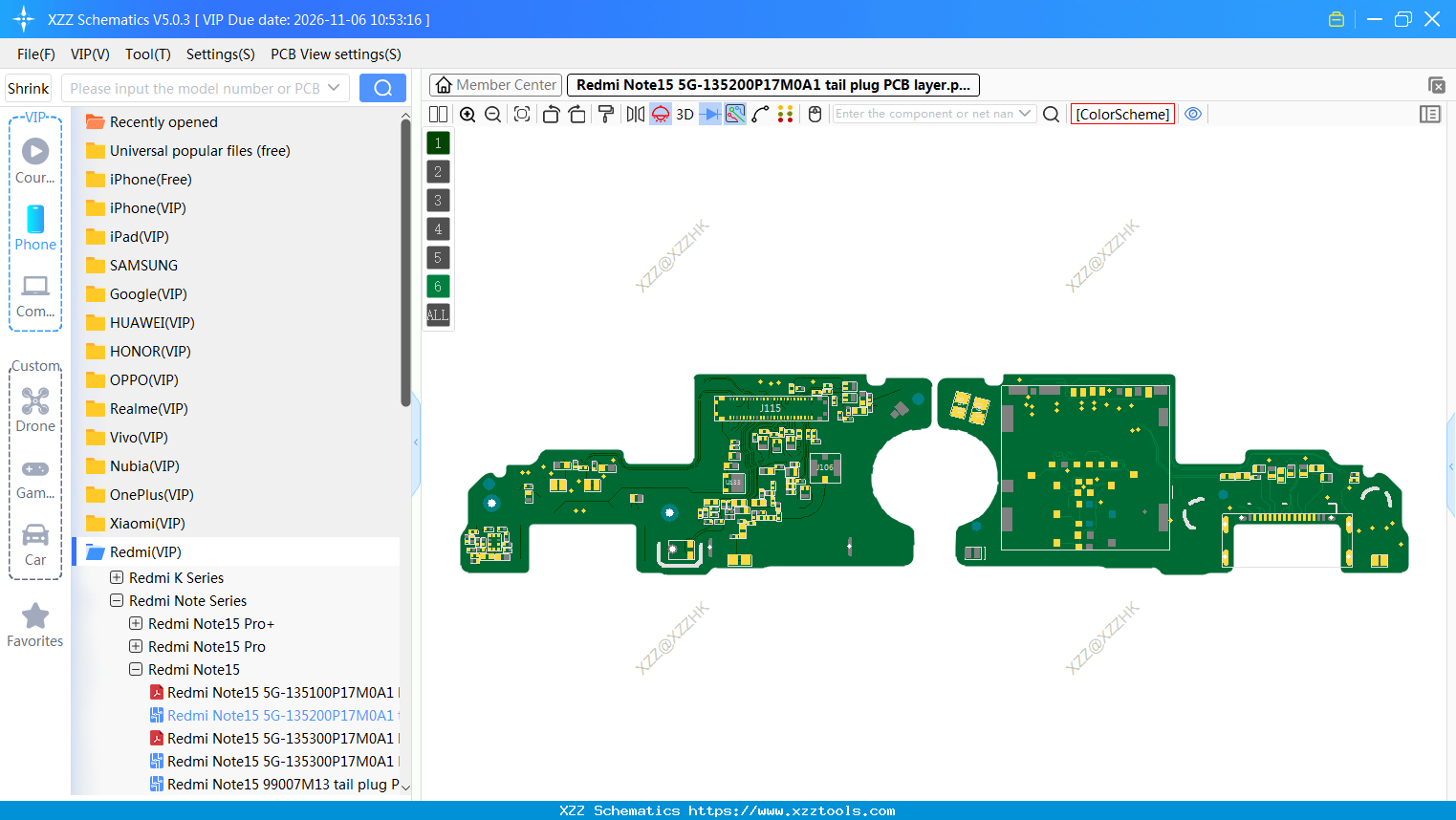Select the red lamp highlight tool
The width and height of the screenshot is (1456, 820).
pos(660,114)
